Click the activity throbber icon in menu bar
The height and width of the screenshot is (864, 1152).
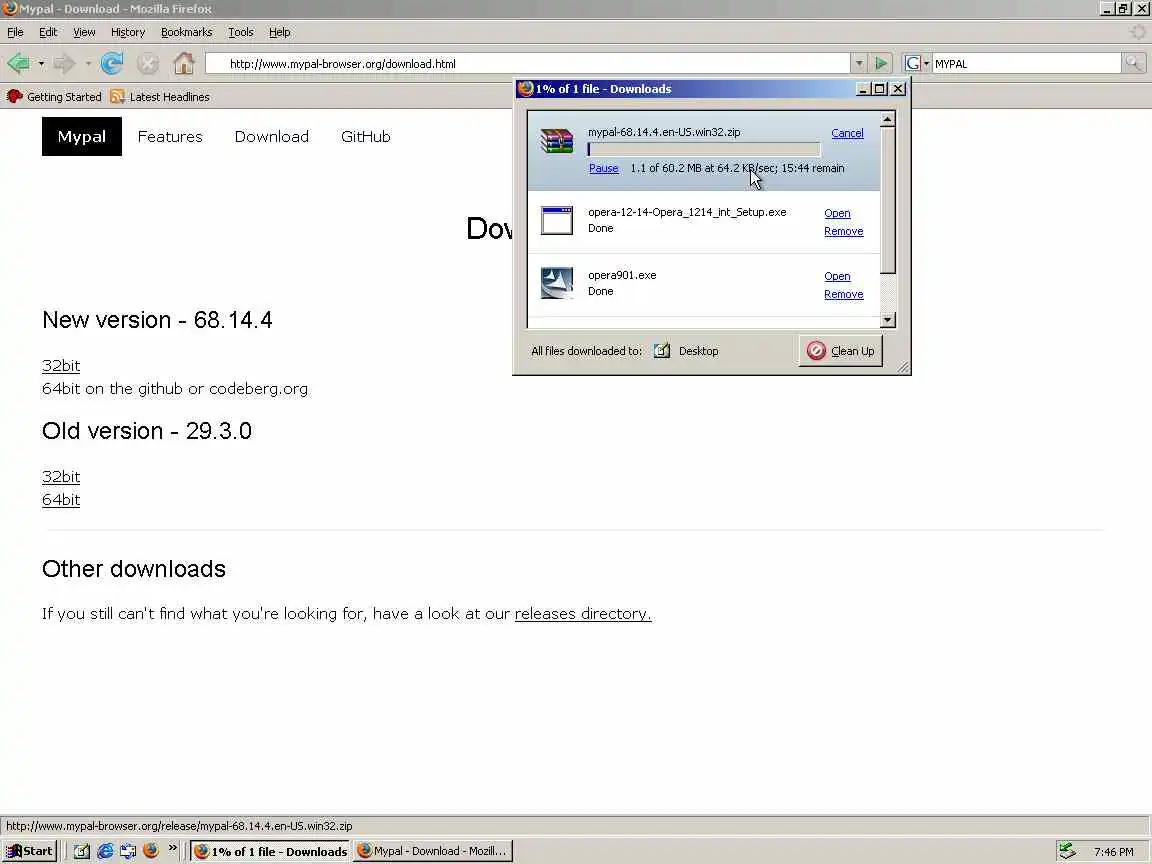1137,32
